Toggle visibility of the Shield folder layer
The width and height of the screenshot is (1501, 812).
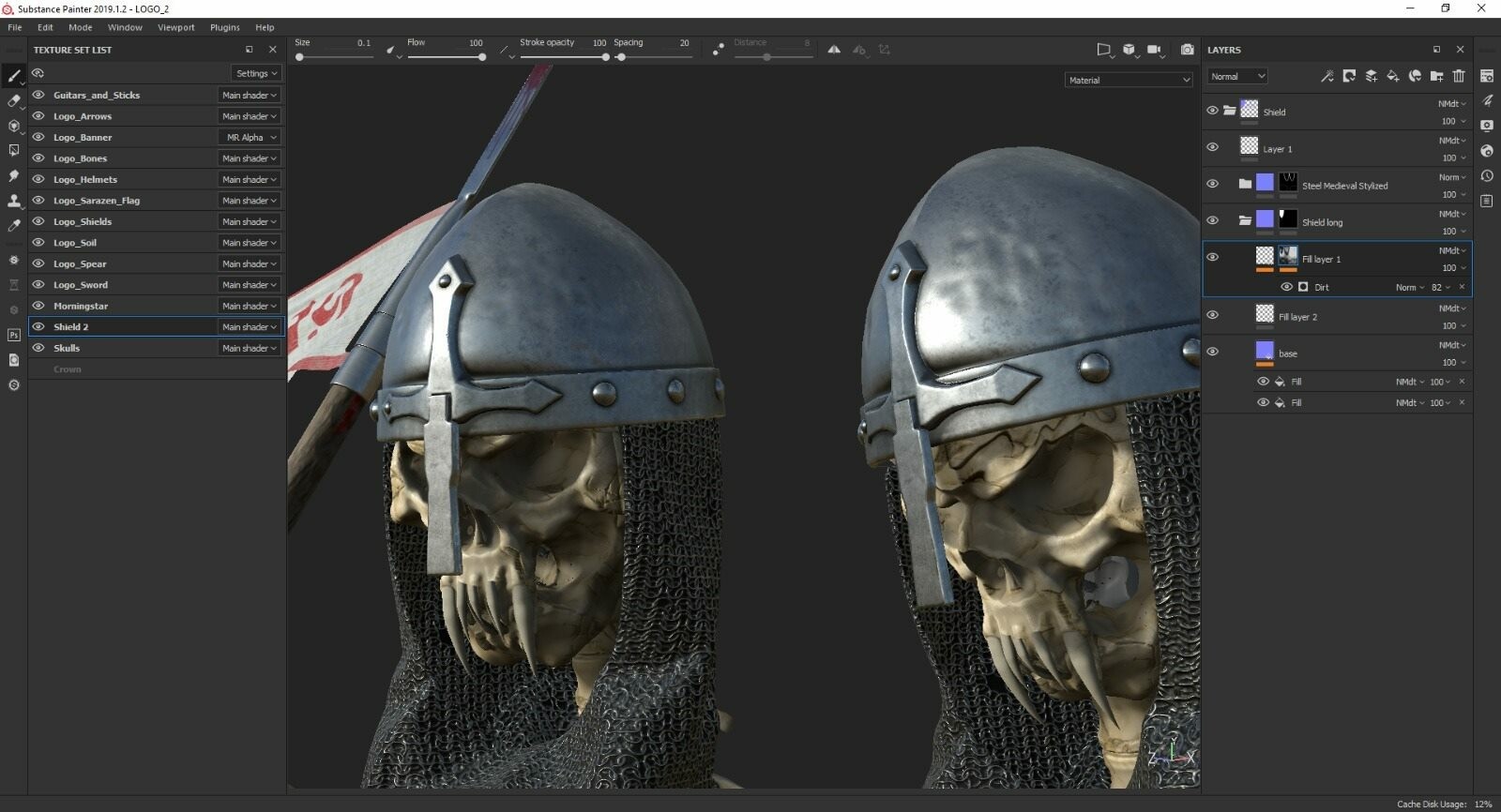click(1212, 111)
